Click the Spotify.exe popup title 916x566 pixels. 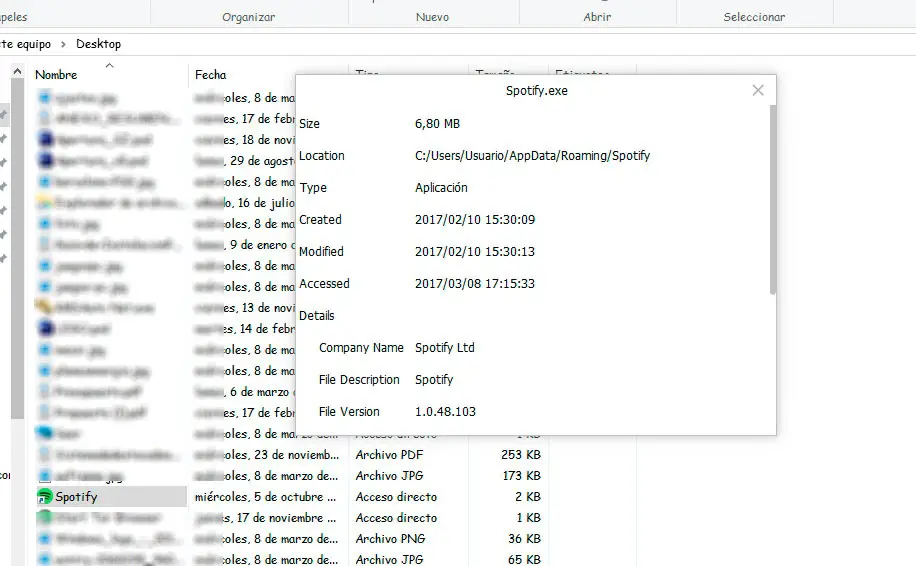pyautogui.click(x=536, y=91)
